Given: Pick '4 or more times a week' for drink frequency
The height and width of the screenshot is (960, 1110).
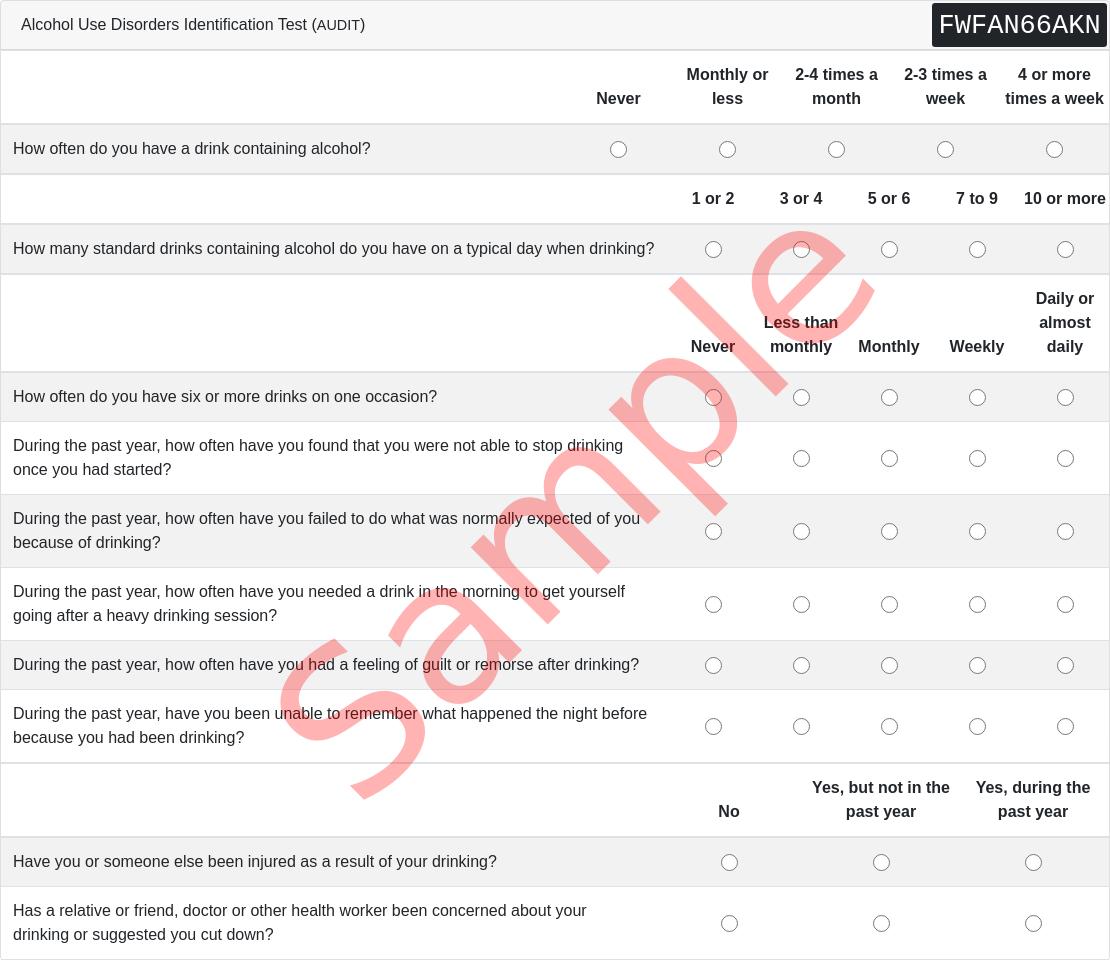Looking at the screenshot, I should (x=1054, y=149).
